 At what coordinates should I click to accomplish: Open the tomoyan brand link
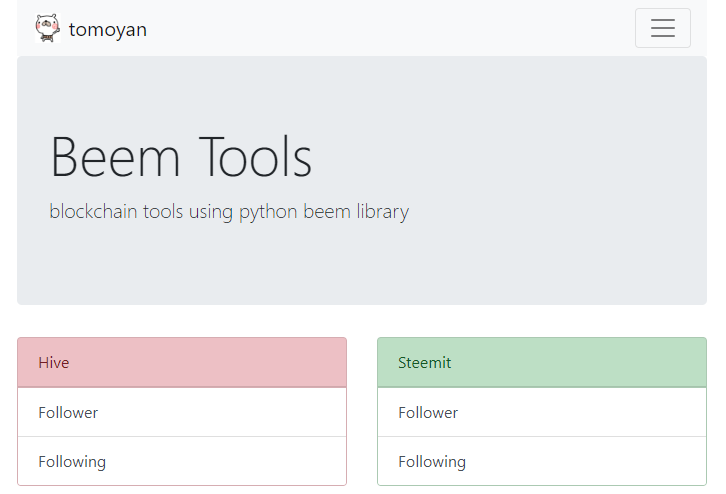point(91,29)
